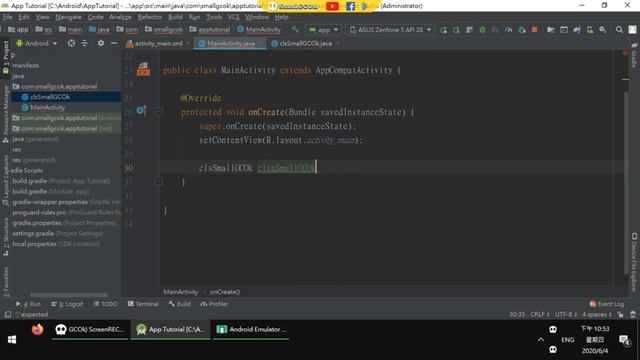640x360 pixels.
Task: Click the Profile app gauge icon
Action: click(508, 30)
